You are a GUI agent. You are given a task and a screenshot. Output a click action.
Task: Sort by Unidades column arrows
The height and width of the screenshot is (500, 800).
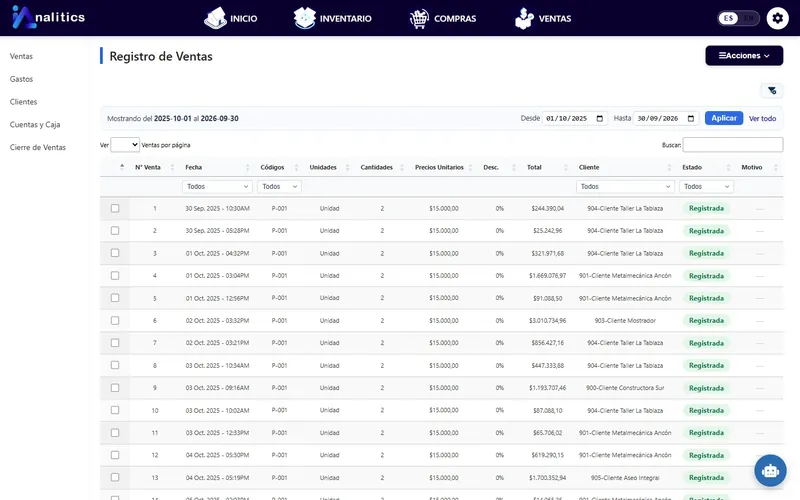(347, 167)
